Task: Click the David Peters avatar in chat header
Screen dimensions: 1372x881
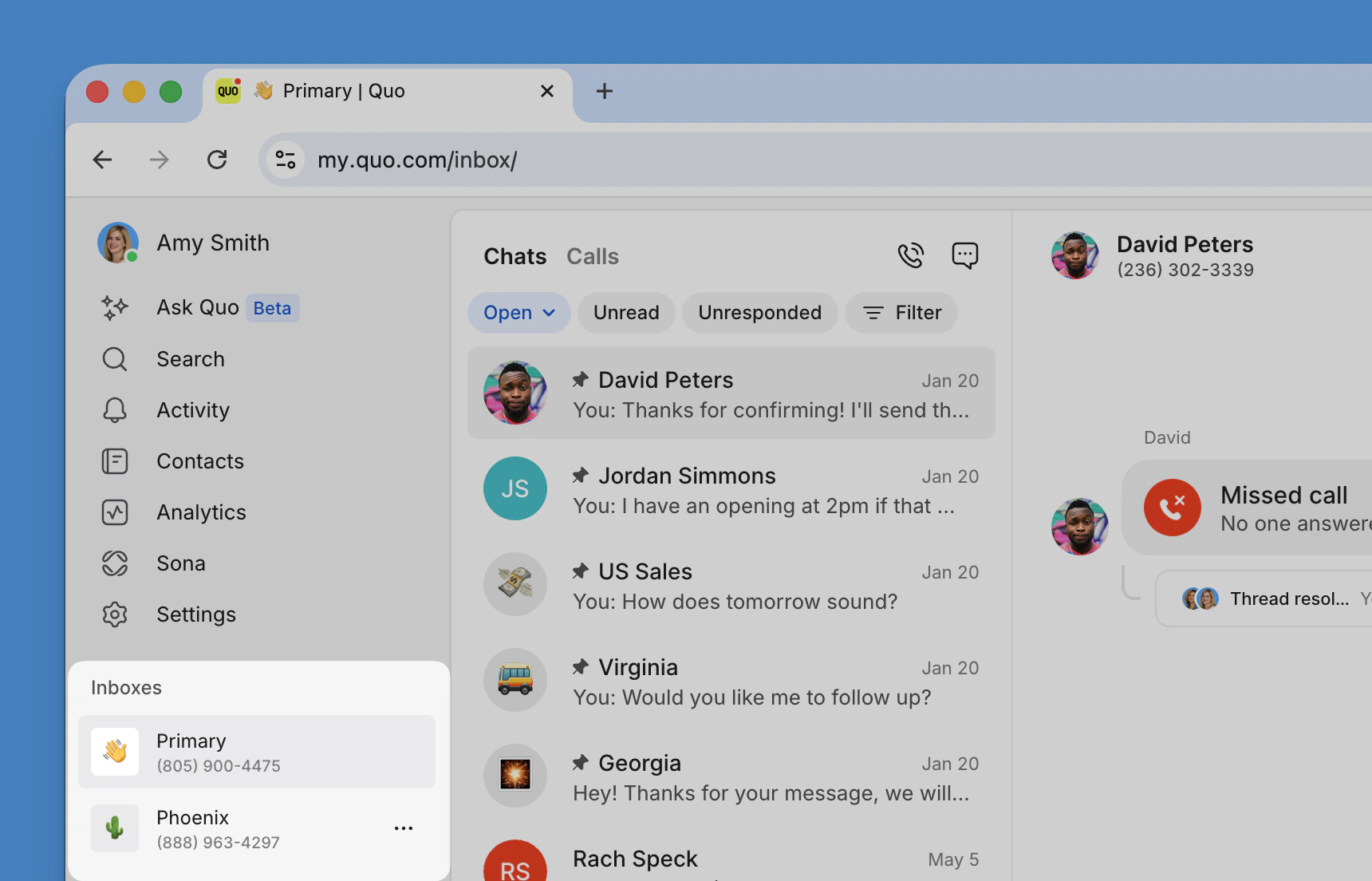Action: point(1075,255)
